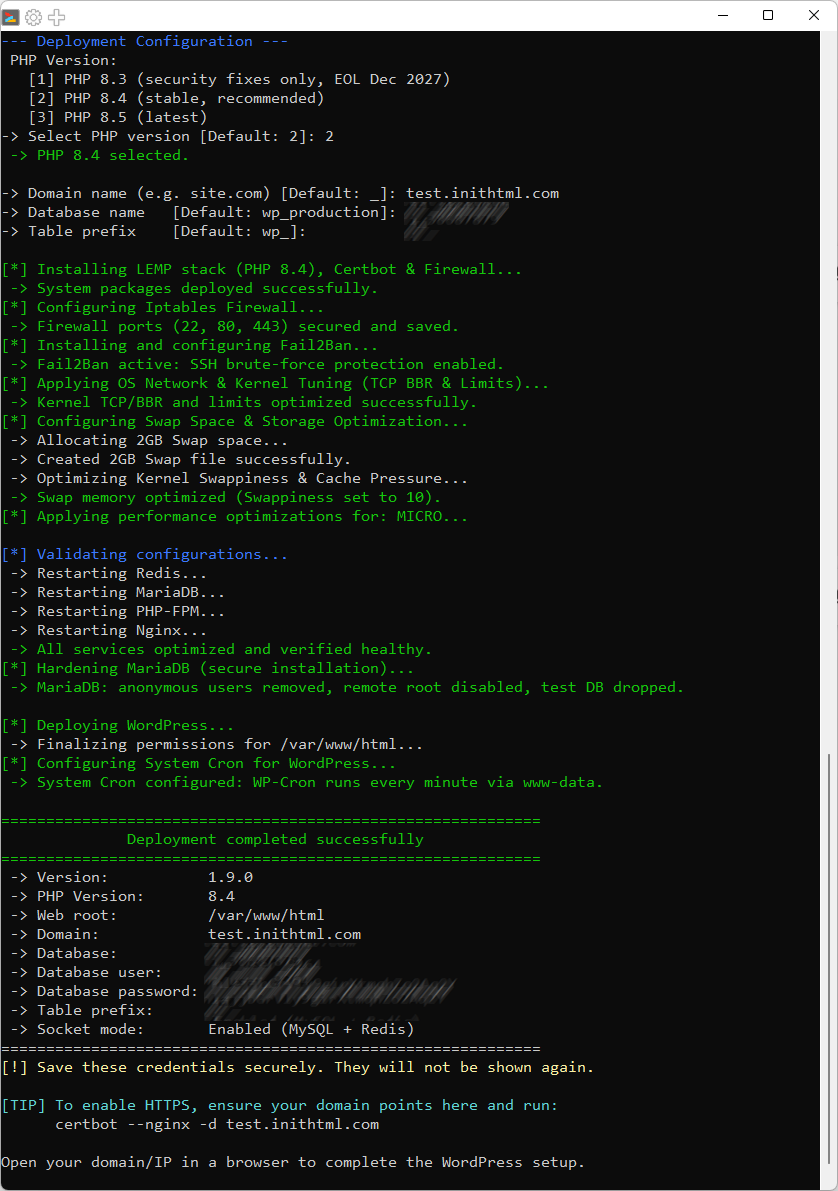
Task: Click 'Configuring Iptables Firewall...' line
Action: [x=163, y=307]
